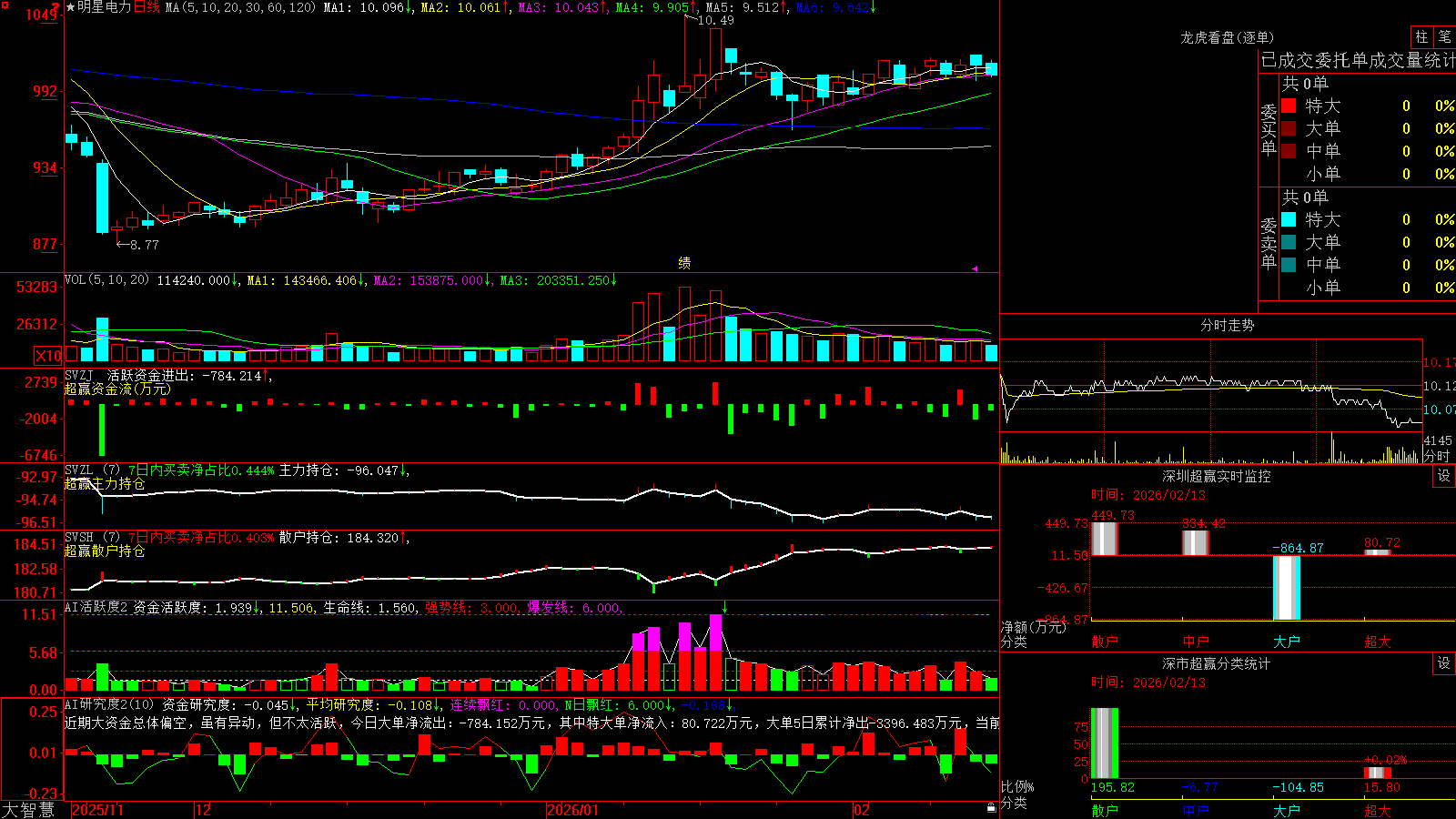The height and width of the screenshot is (819, 1456).
Task: Click the 散户 449.73 bar in 实时监控
Action: pyautogui.click(x=1105, y=539)
